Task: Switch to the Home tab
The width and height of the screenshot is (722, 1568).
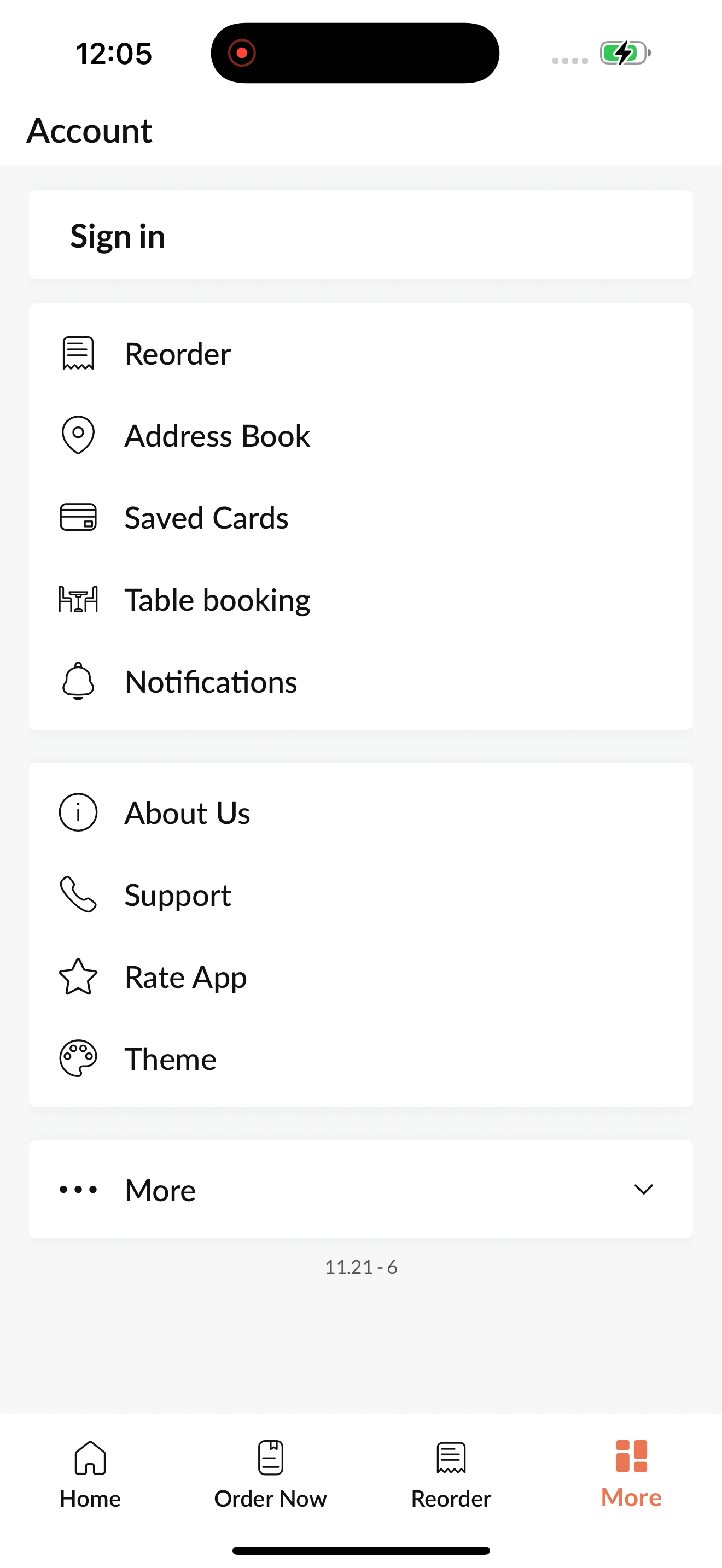Action: [90, 1473]
